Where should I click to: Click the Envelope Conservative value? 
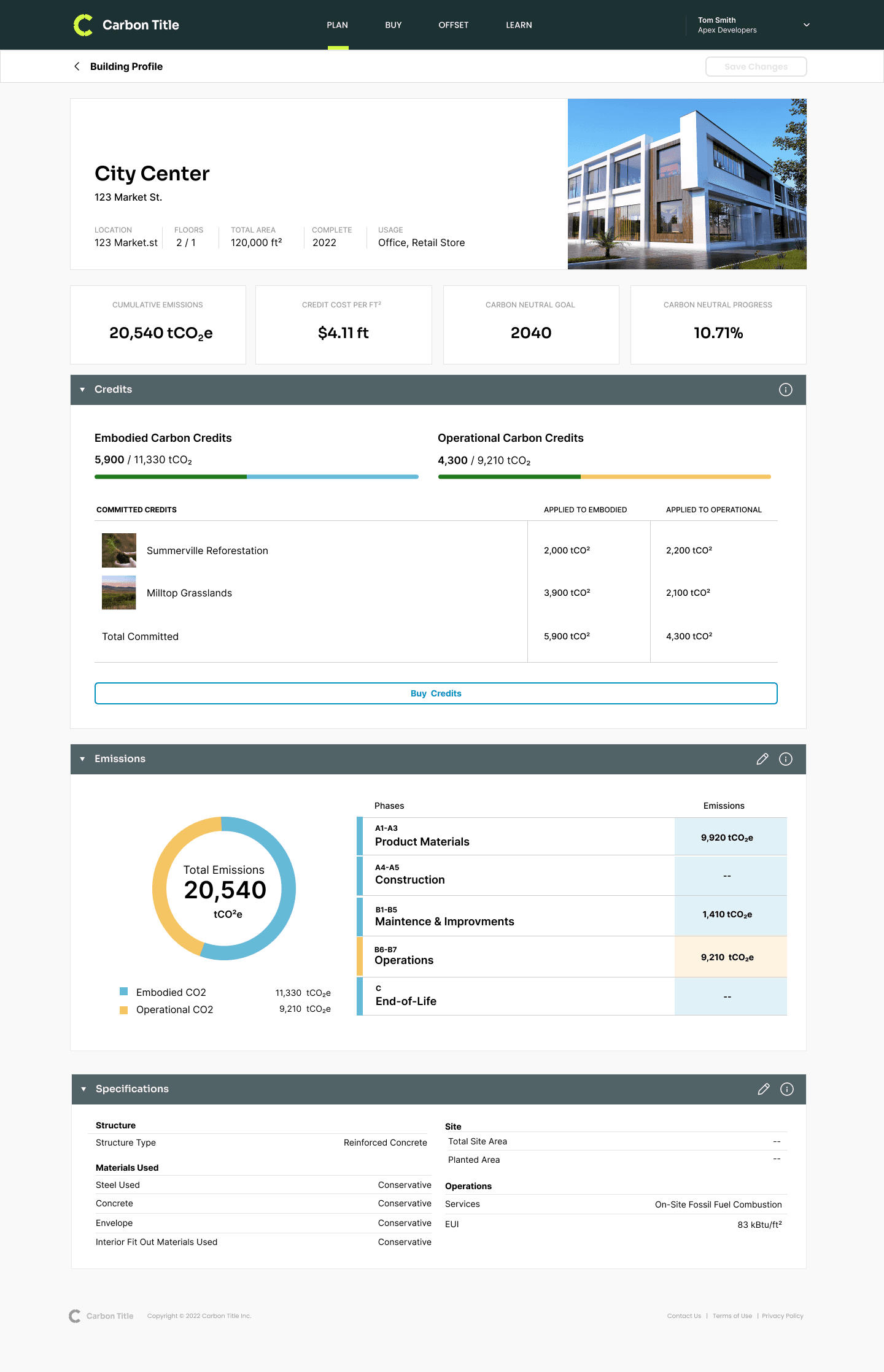pyautogui.click(x=405, y=1223)
